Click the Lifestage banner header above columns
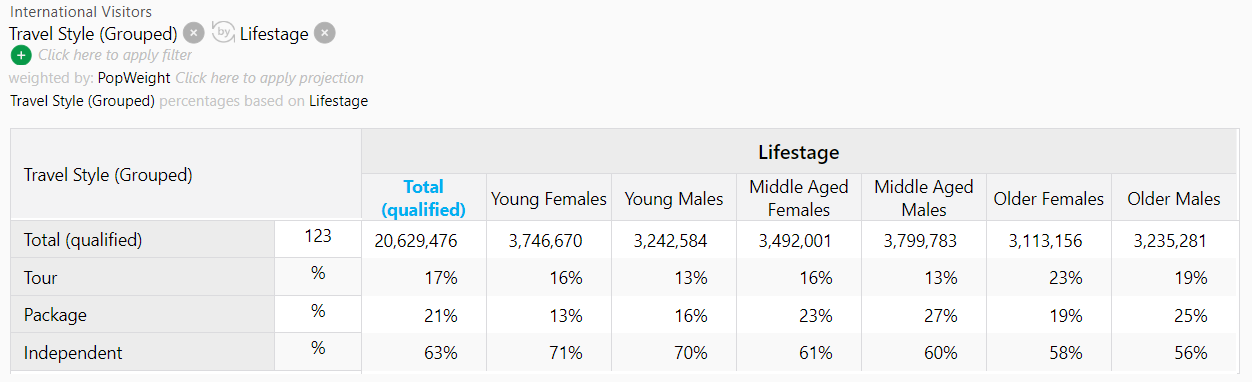 [799, 152]
